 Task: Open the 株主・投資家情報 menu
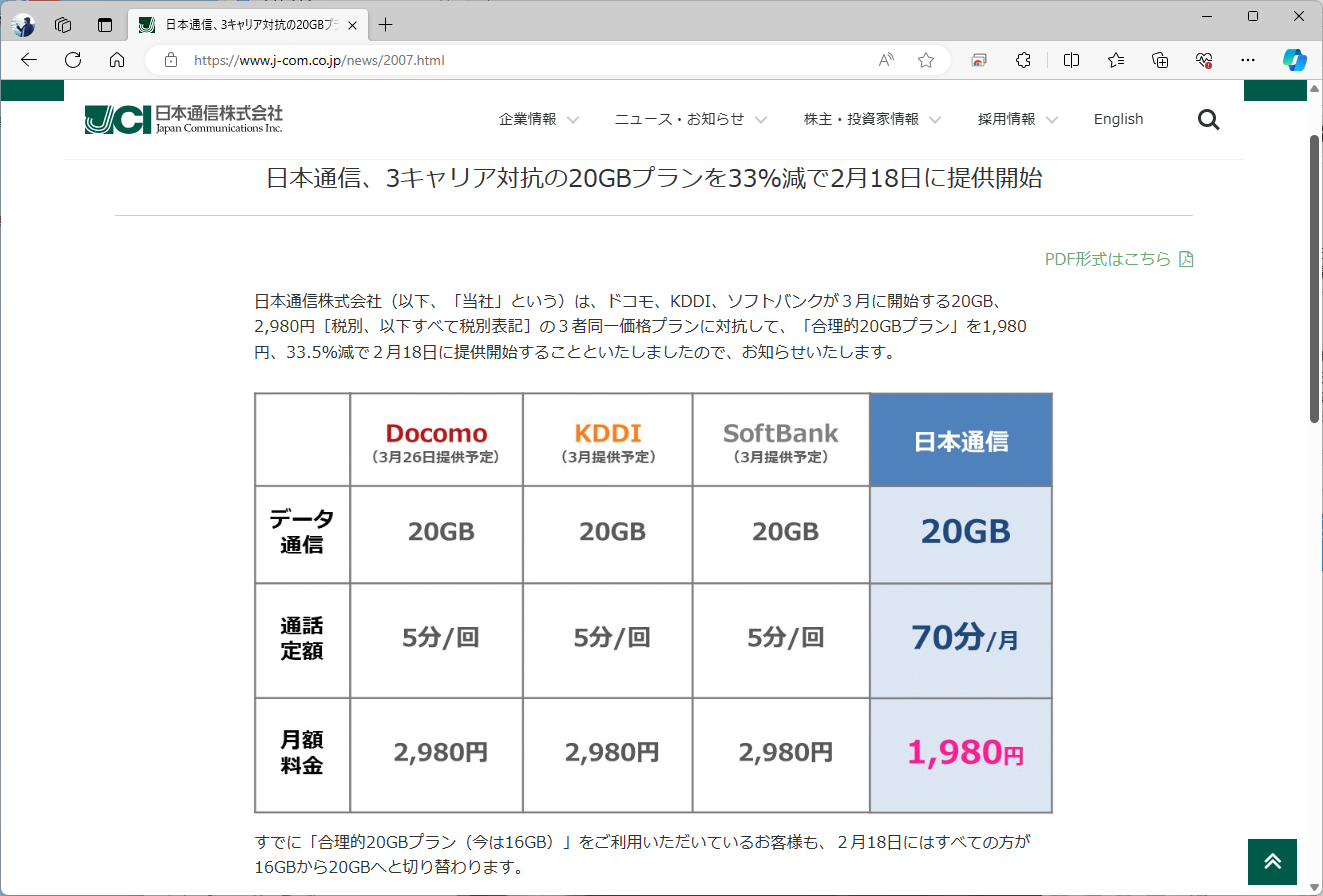pos(861,119)
